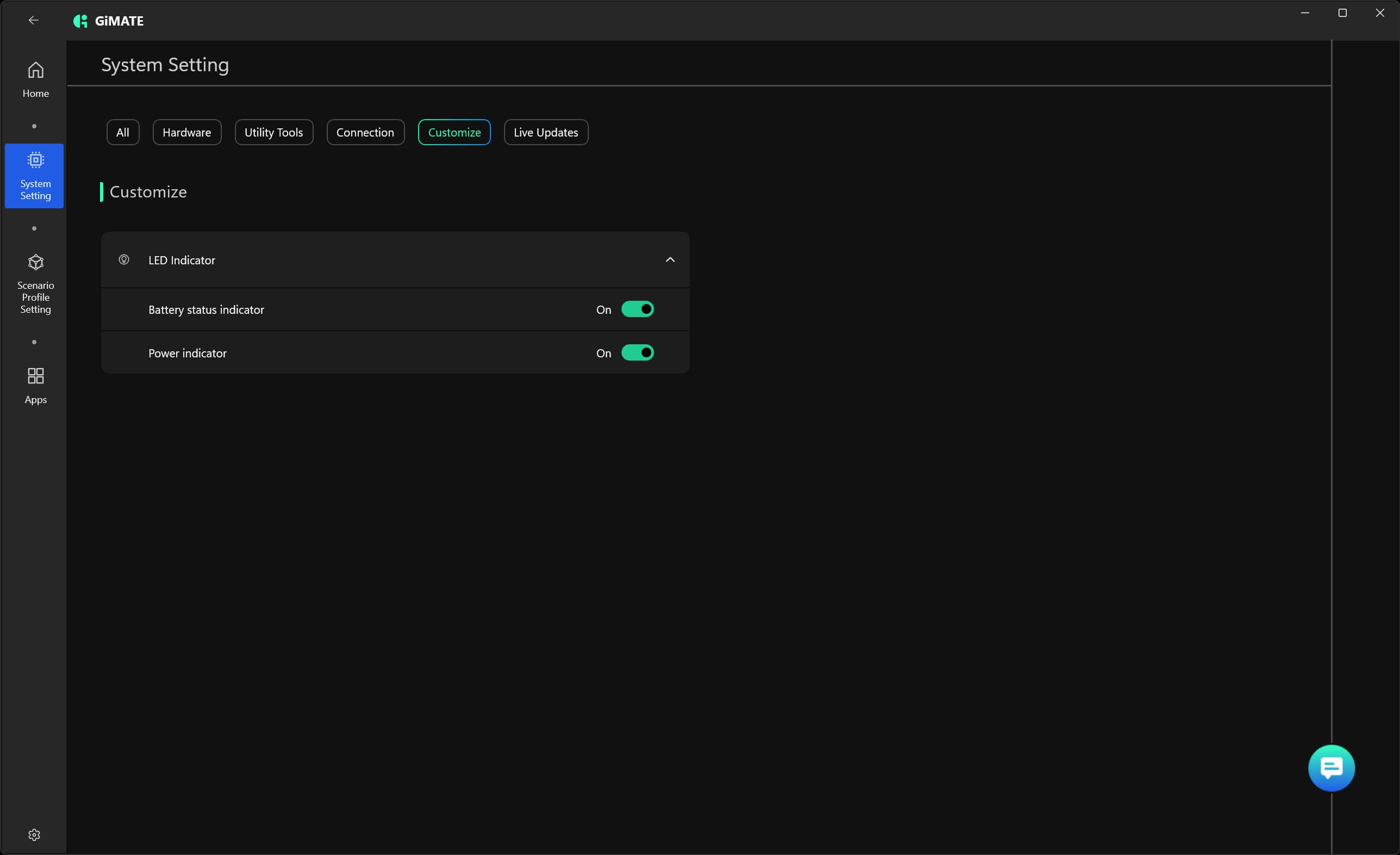Image resolution: width=1400 pixels, height=855 pixels.
Task: Click the back arrow in the title bar
Action: [x=34, y=21]
